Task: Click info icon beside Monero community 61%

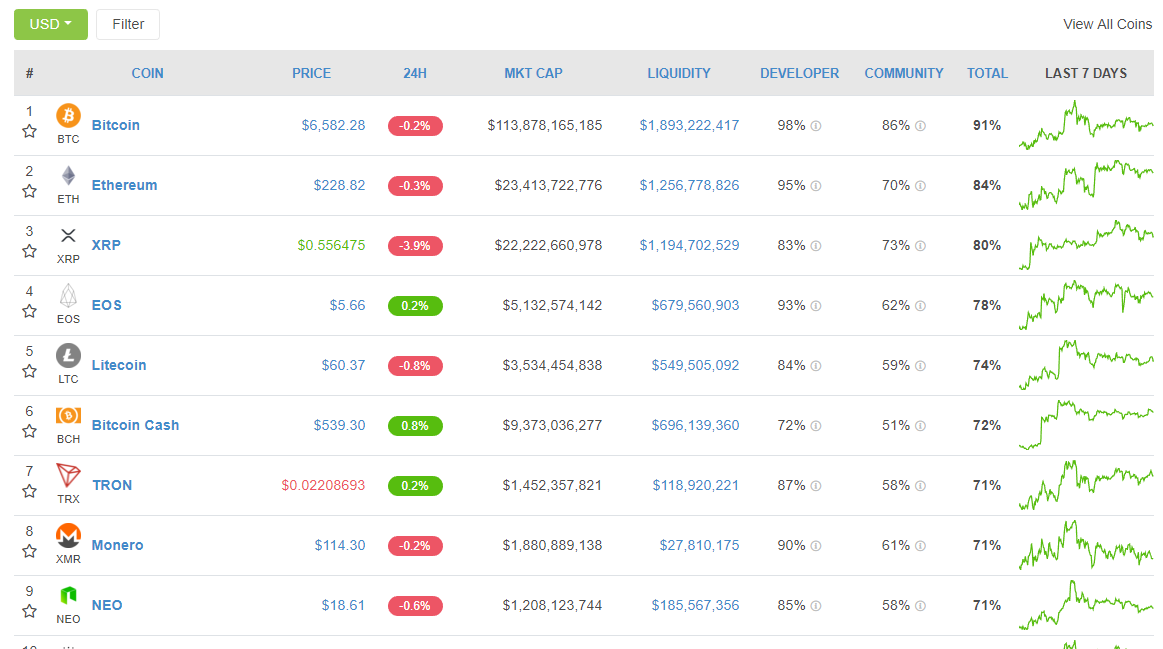Action: tap(920, 546)
